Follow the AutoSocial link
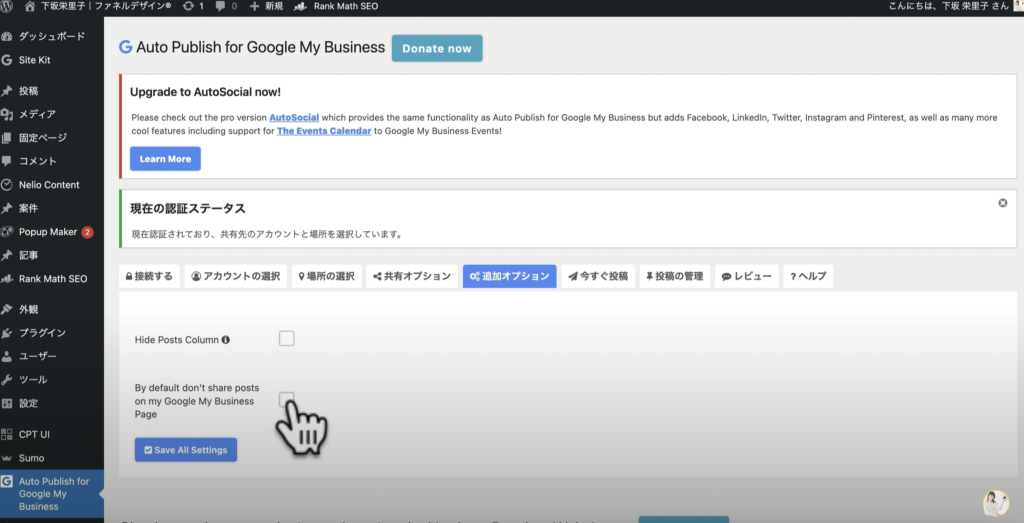Screen dimensions: 1024x523 294,117
